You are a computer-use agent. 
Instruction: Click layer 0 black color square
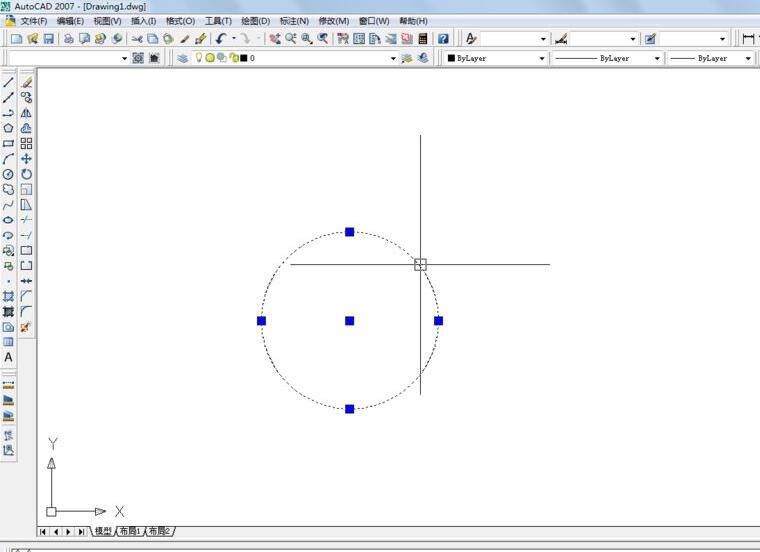click(244, 58)
